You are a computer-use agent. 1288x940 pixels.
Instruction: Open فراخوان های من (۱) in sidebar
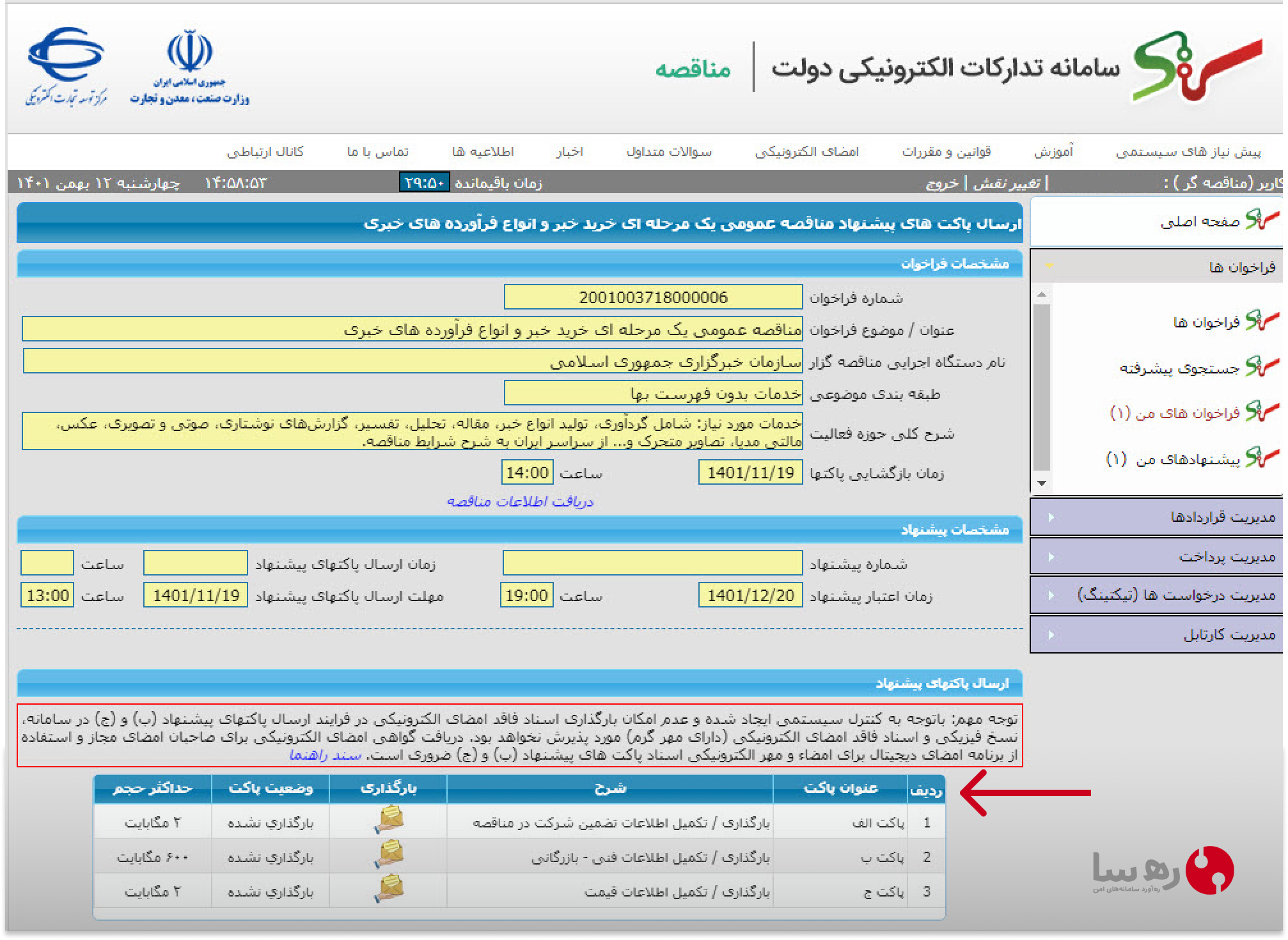(1175, 413)
